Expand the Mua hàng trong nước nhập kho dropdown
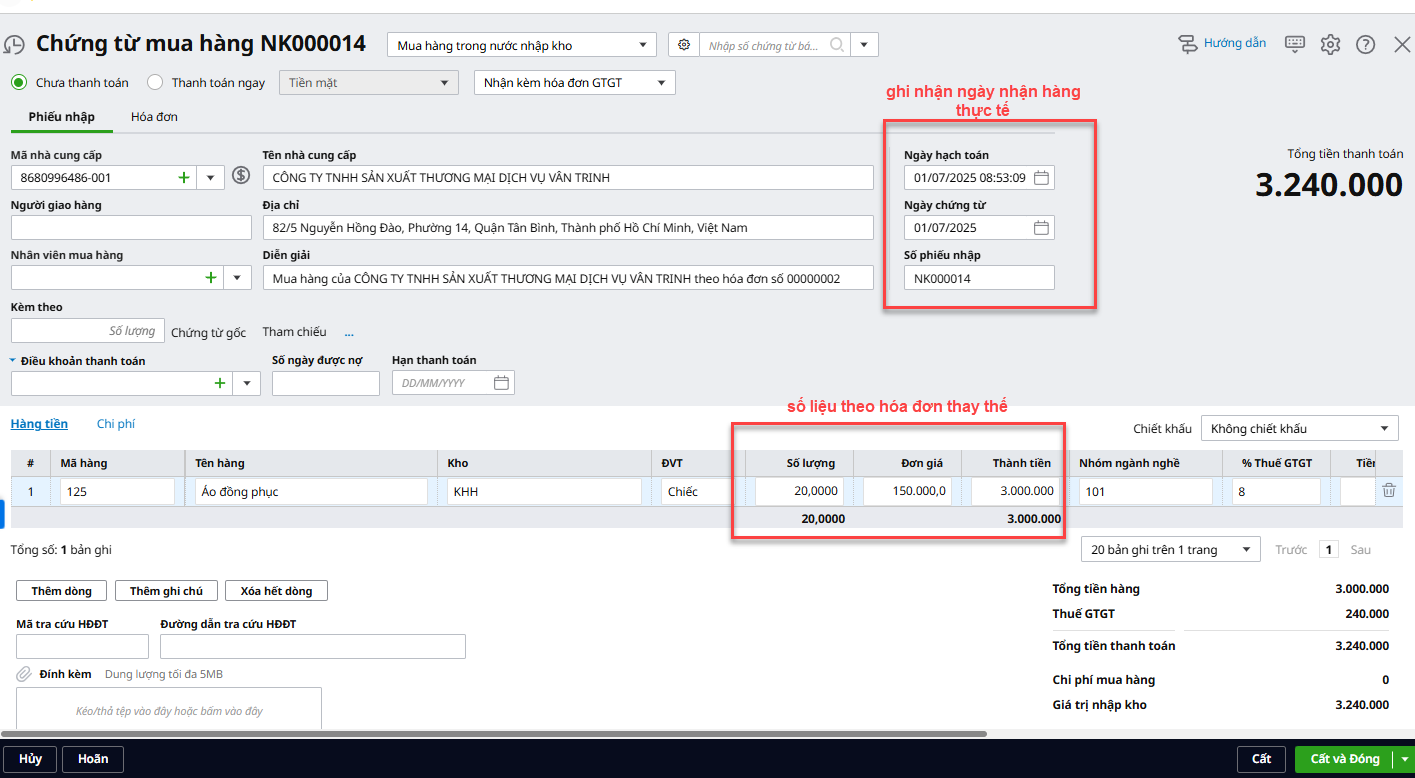This screenshot has width=1415, height=778. (x=642, y=45)
